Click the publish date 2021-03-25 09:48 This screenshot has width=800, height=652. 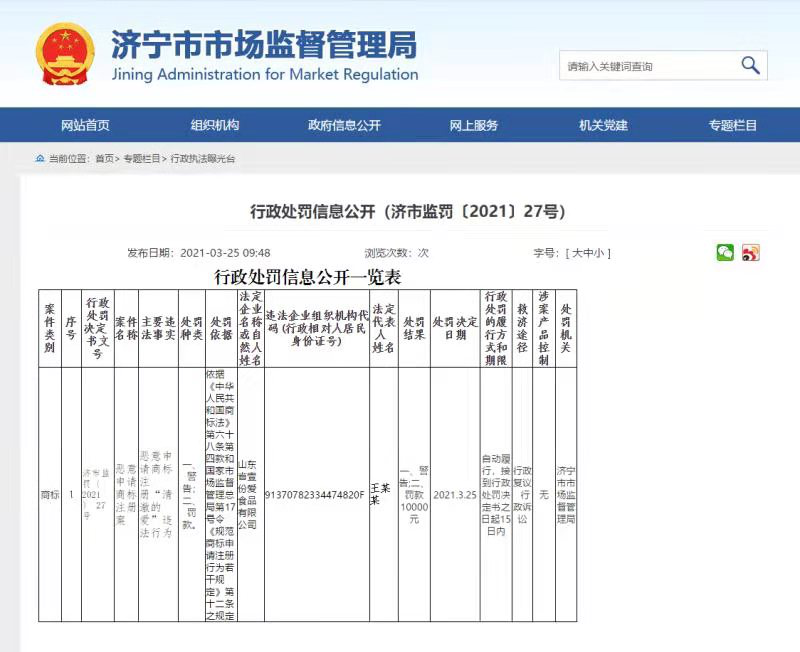click(198, 253)
